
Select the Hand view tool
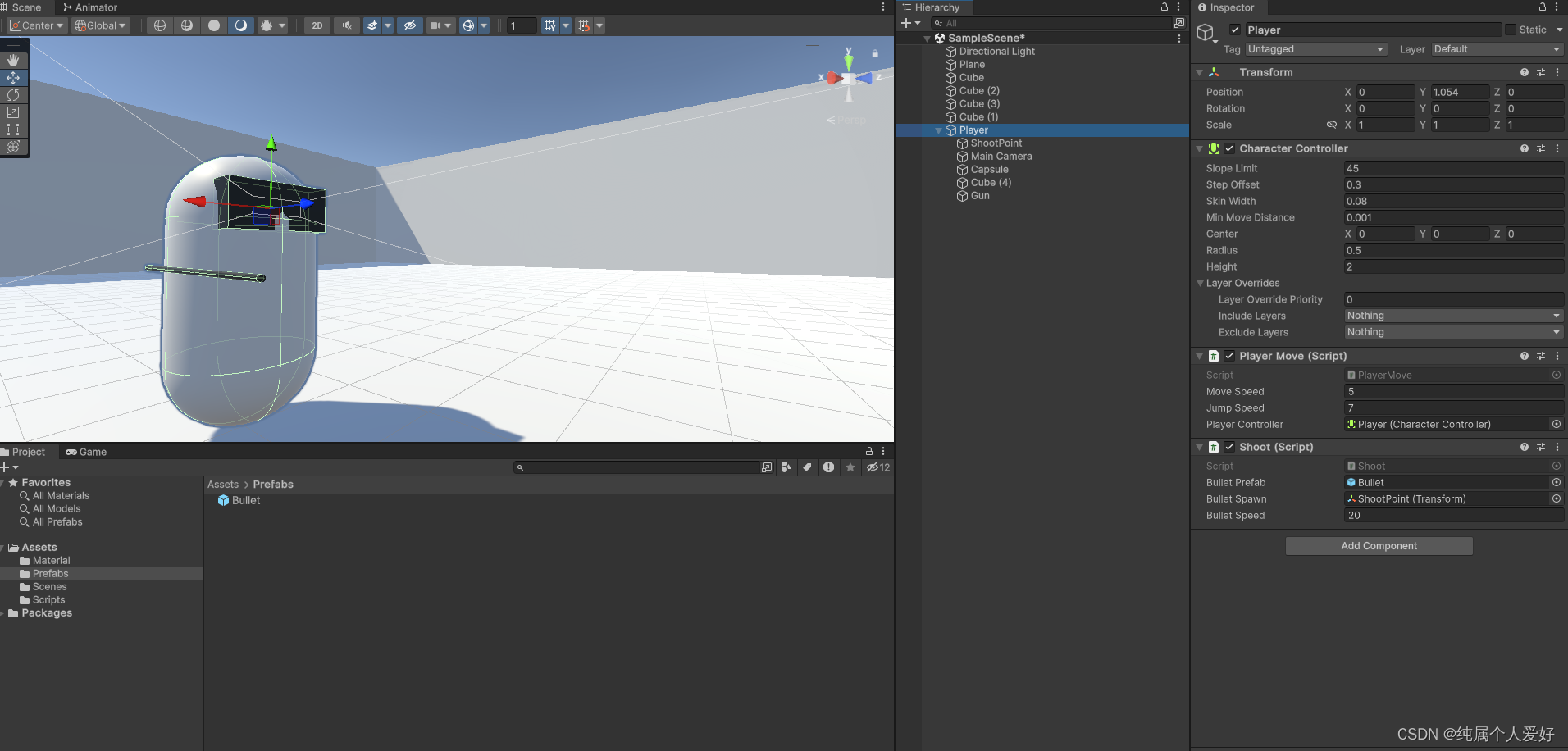[x=14, y=60]
